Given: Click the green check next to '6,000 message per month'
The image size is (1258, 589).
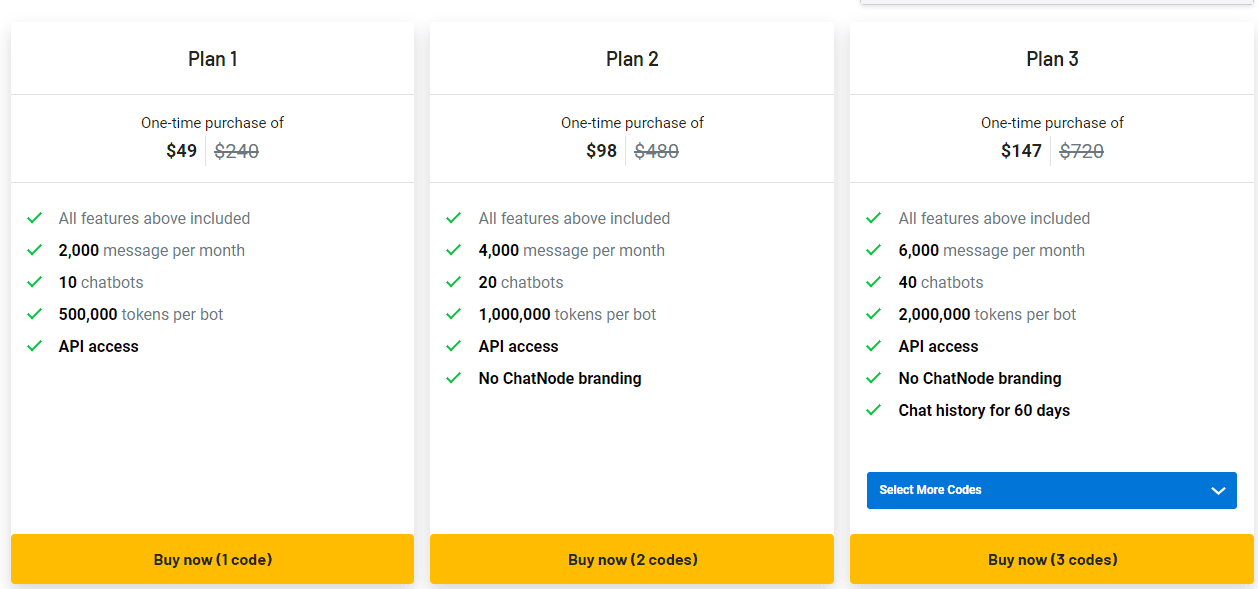Looking at the screenshot, I should click(x=874, y=250).
